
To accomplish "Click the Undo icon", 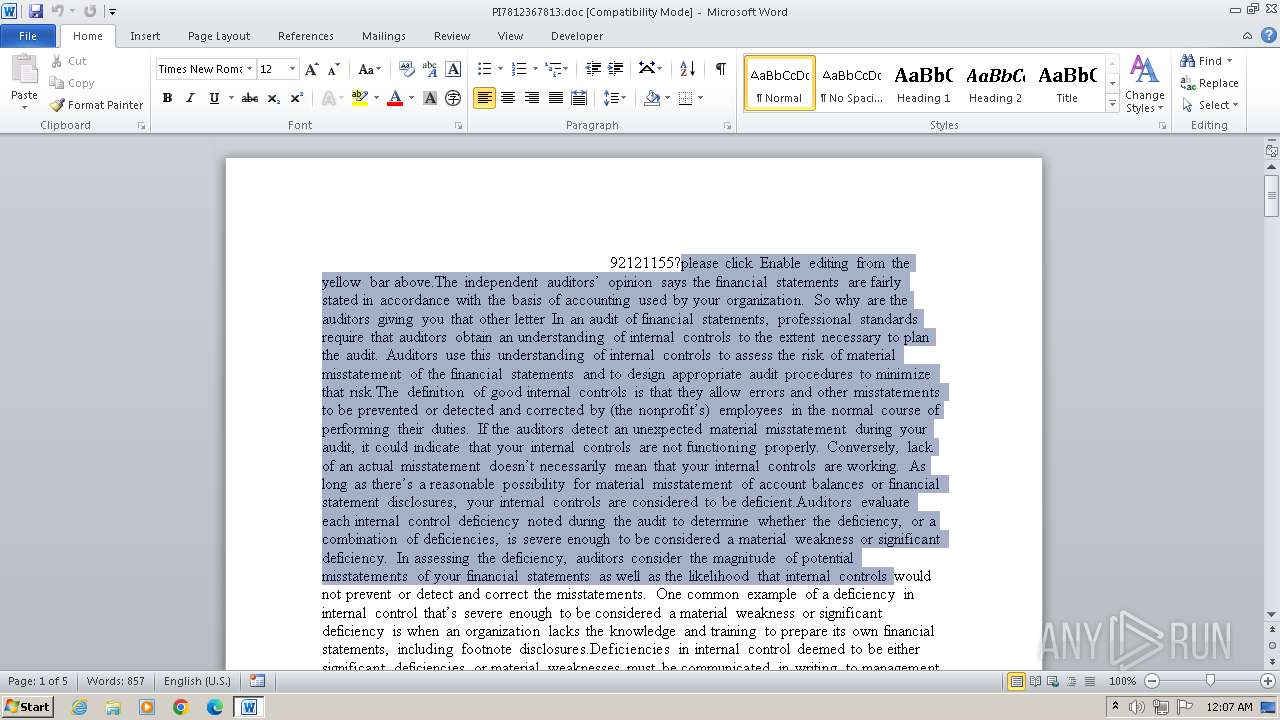I will (57, 11).
